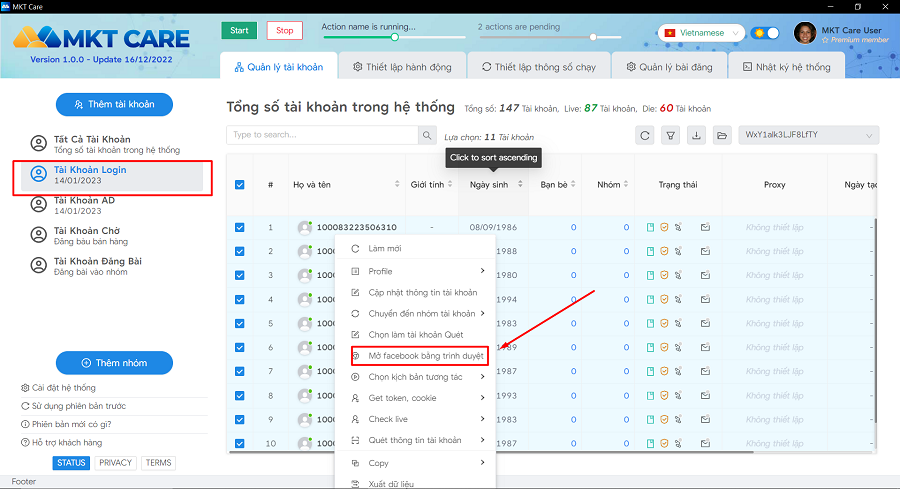The image size is (900, 489).
Task: Click the orange shield icon in row 10
Action: 664,444
